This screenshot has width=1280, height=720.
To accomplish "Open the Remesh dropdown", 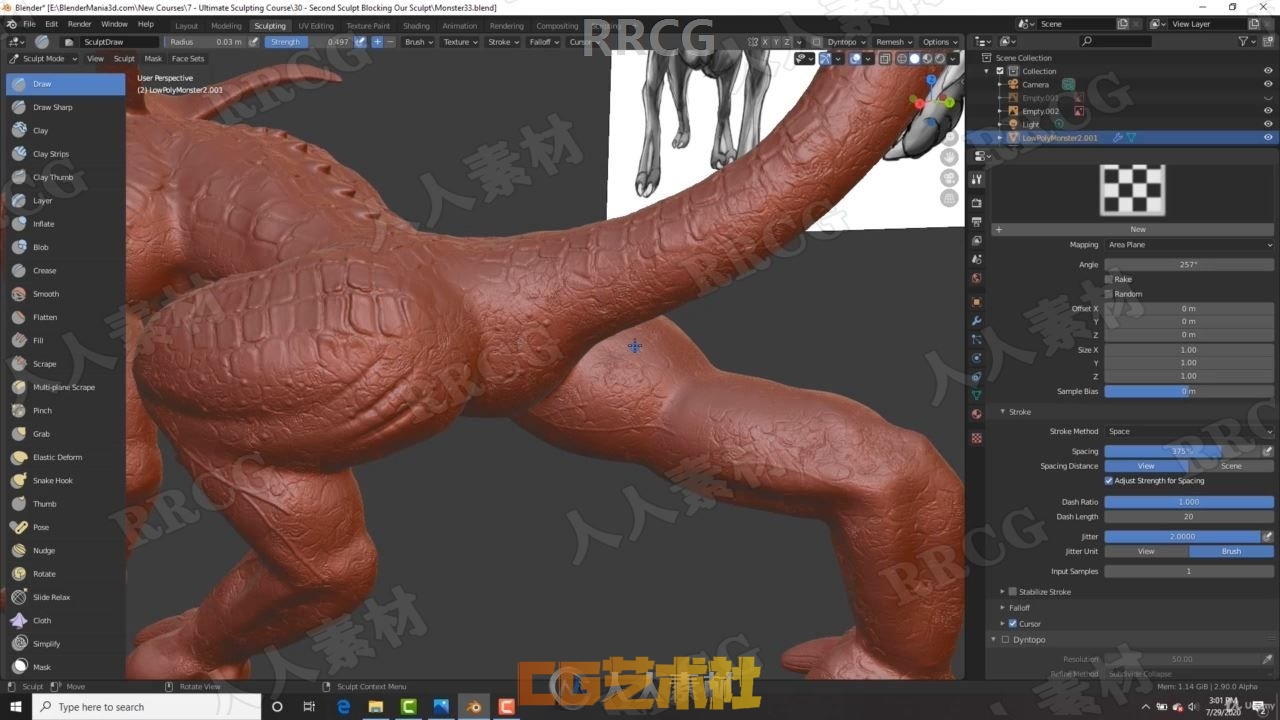I will pyautogui.click(x=893, y=42).
